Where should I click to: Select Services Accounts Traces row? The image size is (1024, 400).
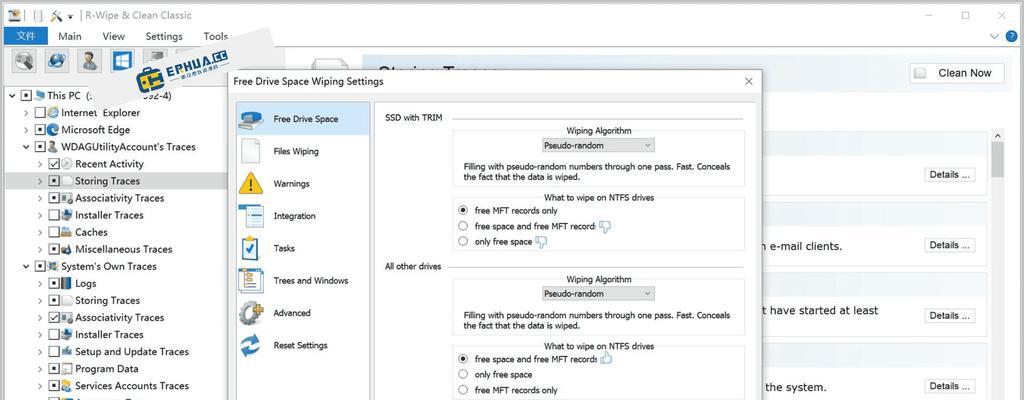click(116, 386)
